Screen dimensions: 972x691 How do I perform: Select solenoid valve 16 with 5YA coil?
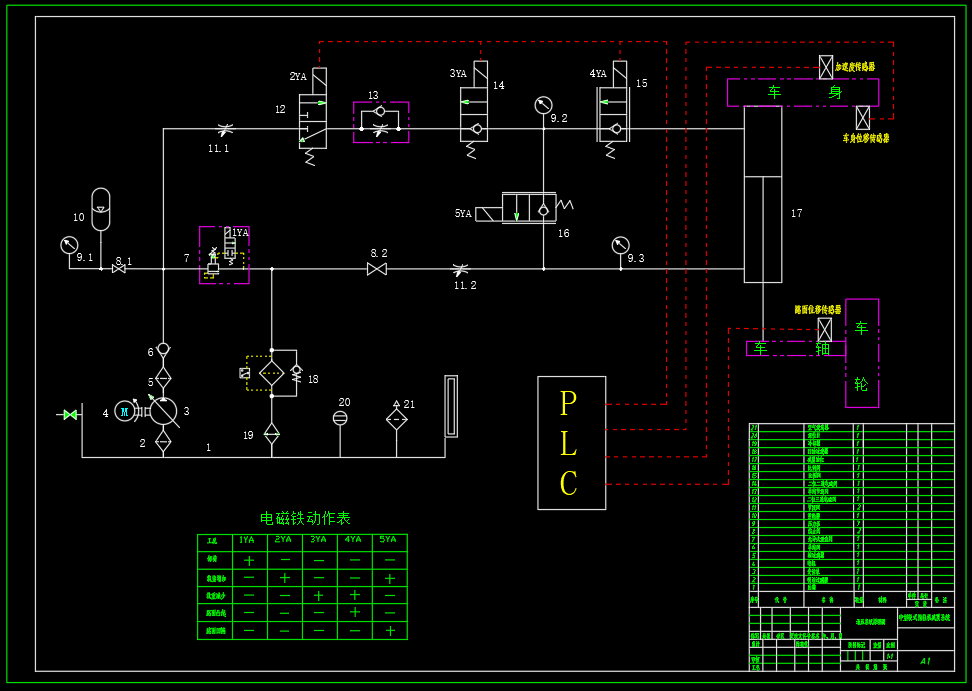tap(524, 208)
